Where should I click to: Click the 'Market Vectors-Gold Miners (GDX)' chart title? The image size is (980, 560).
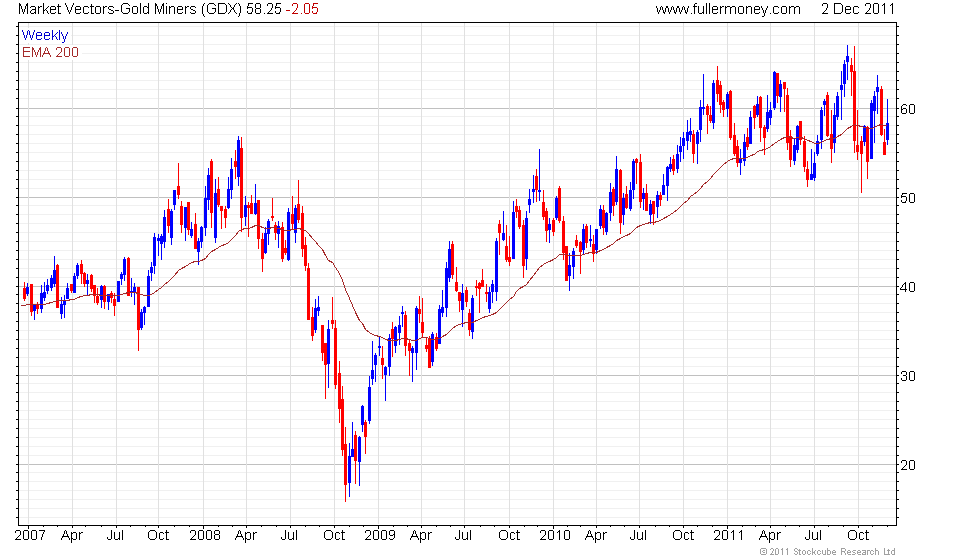pyautogui.click(x=130, y=9)
